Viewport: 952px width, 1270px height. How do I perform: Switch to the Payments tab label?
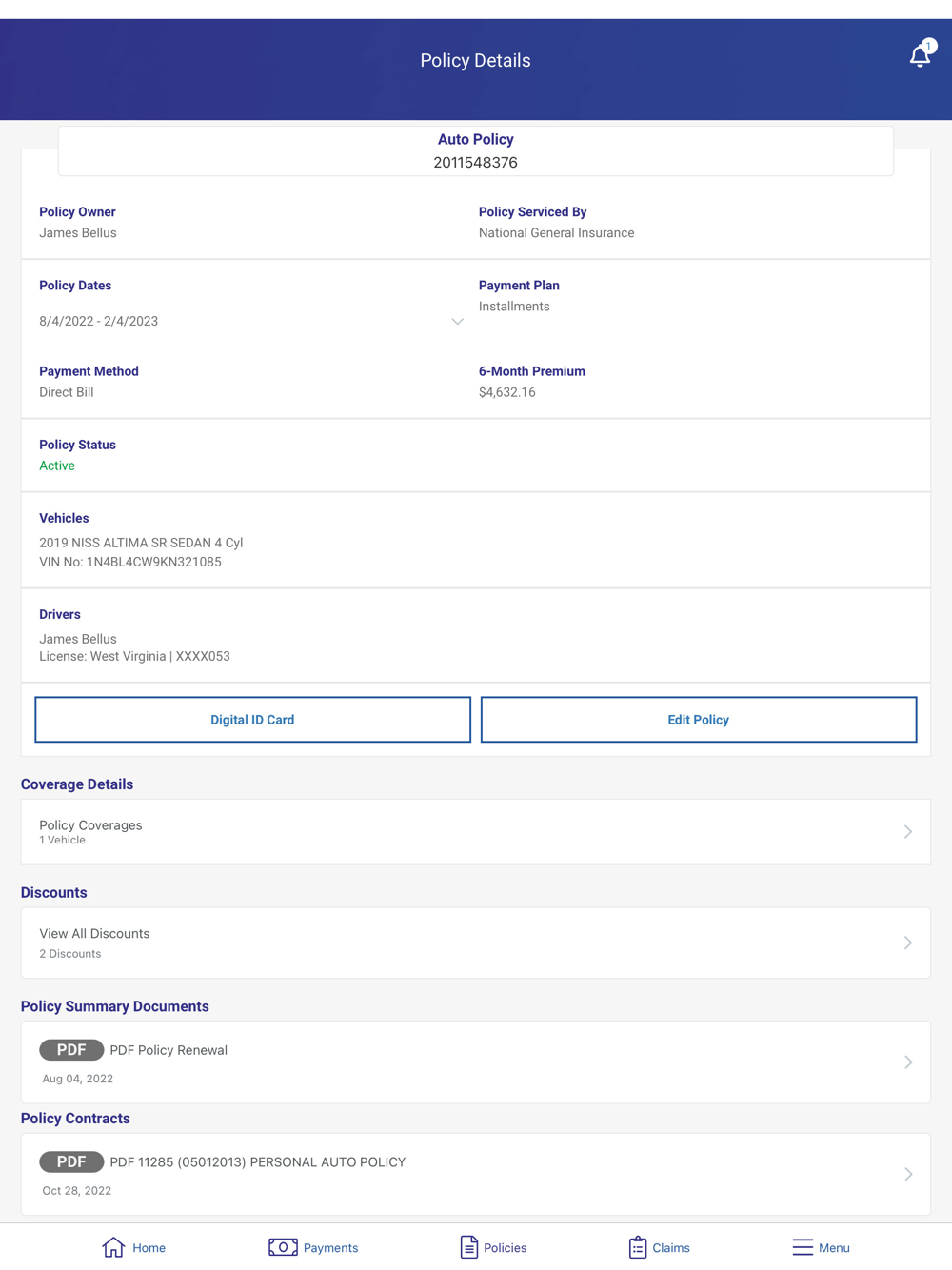[x=330, y=1248]
